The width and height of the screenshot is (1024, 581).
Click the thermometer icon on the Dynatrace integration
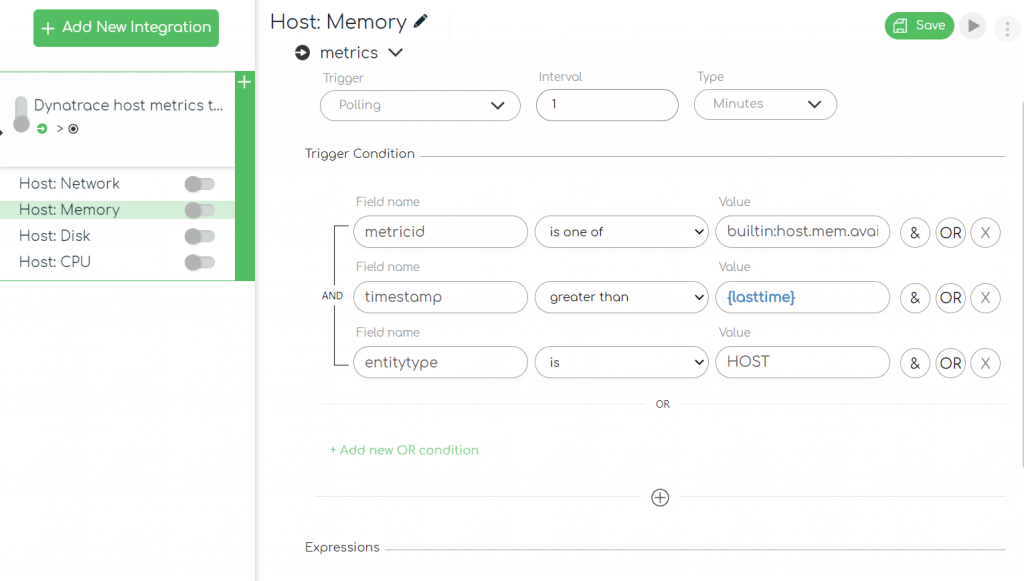tap(22, 113)
